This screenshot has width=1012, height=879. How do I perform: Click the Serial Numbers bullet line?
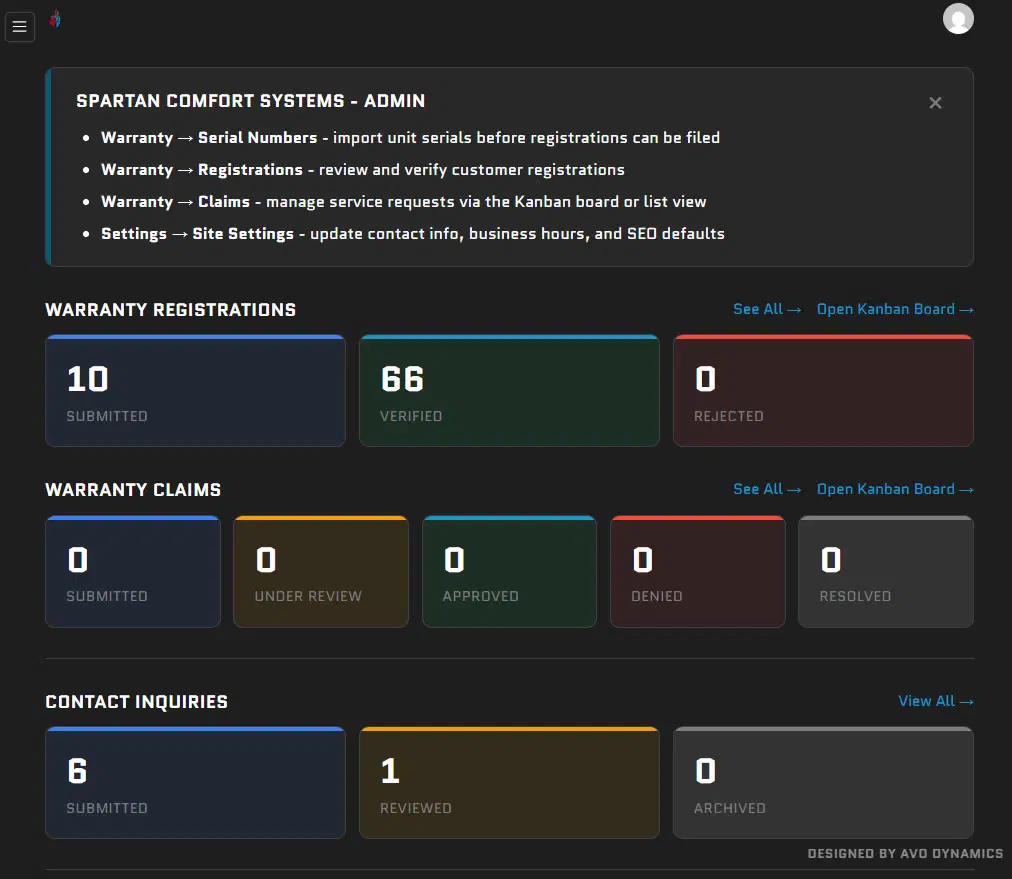(x=410, y=137)
